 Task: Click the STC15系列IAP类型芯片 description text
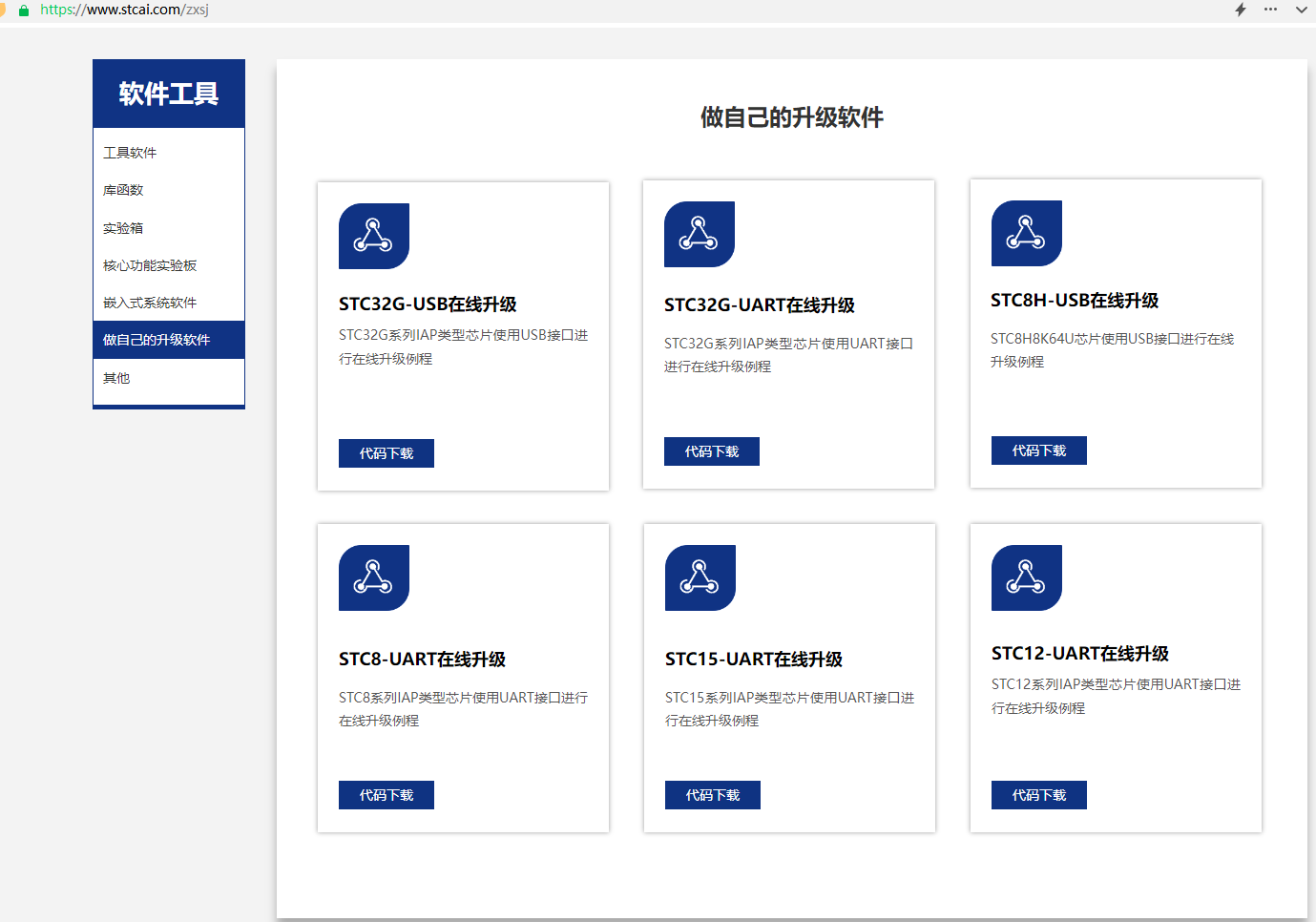click(x=790, y=709)
